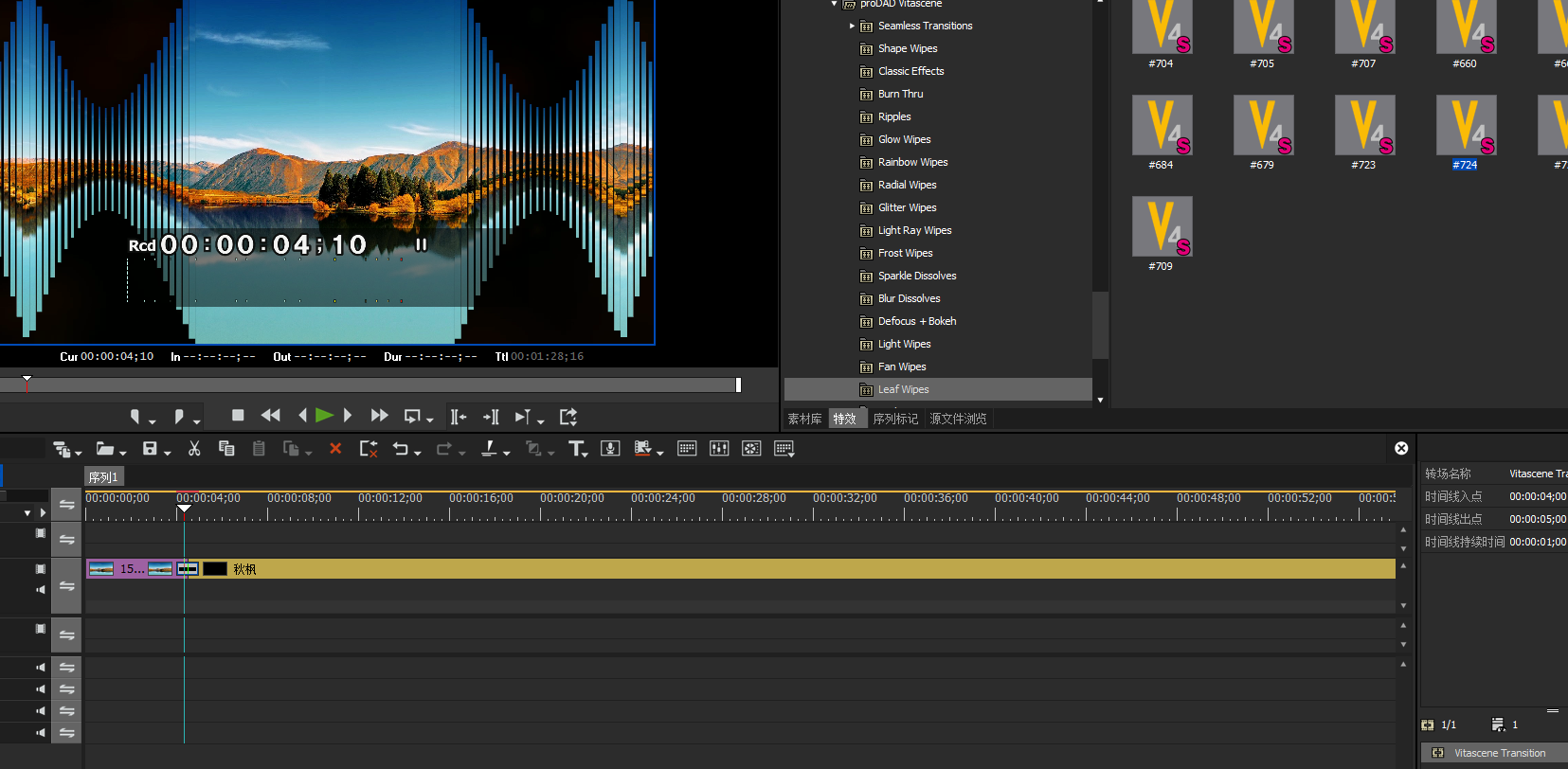
Task: Switch to the 序列标记 tab
Action: pos(895,419)
